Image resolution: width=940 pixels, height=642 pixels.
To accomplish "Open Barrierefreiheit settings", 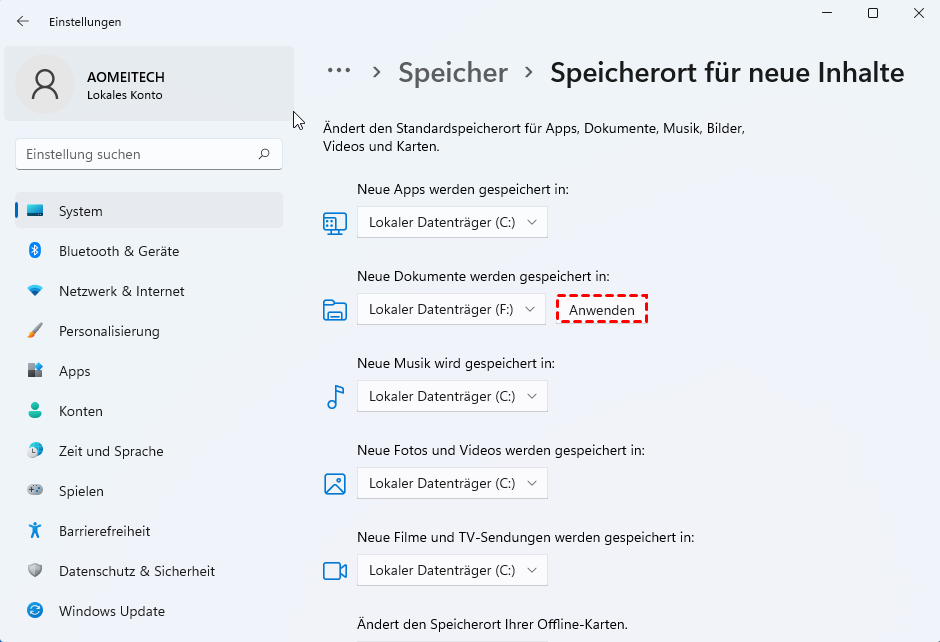I will click(x=104, y=531).
